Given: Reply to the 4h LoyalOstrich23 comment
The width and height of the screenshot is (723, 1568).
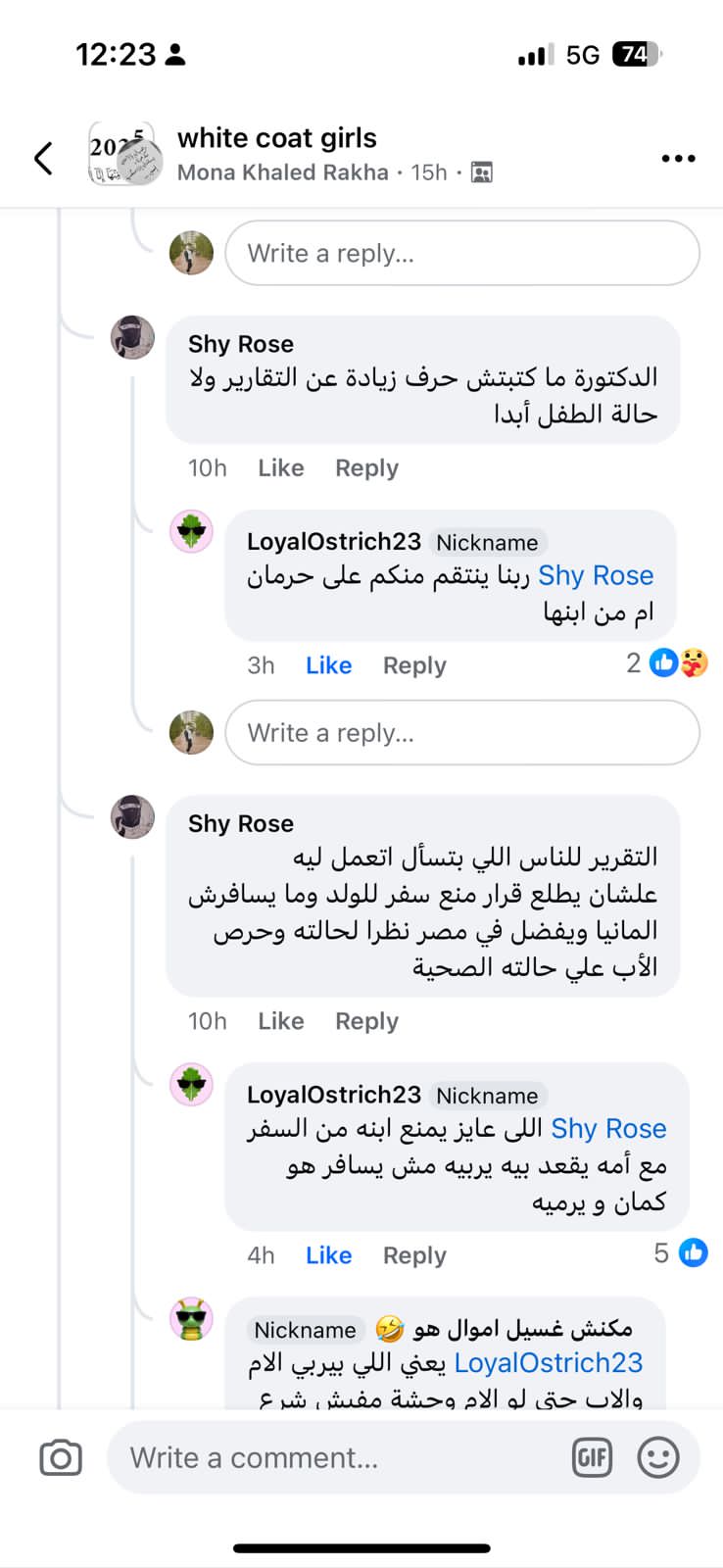Looking at the screenshot, I should click(414, 1255).
